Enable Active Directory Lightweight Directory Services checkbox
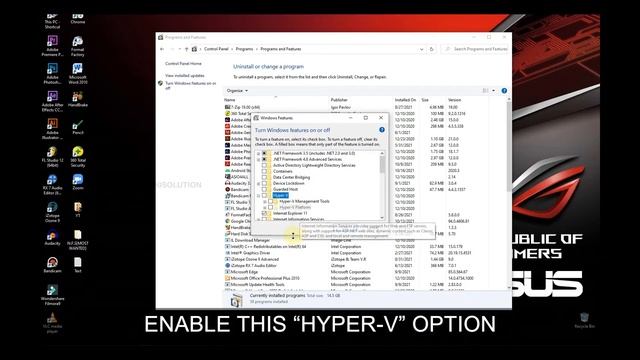The image size is (640, 360). pyautogui.click(x=264, y=165)
